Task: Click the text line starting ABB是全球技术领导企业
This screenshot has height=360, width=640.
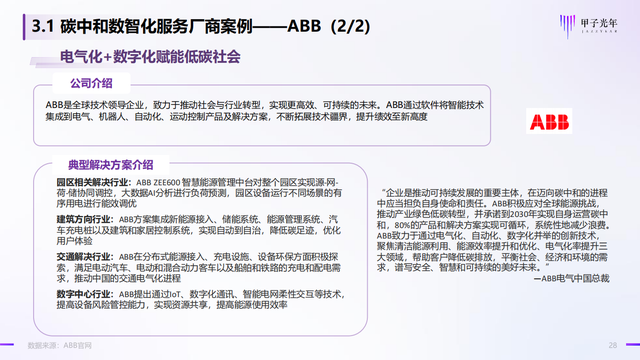Action: click(264, 105)
